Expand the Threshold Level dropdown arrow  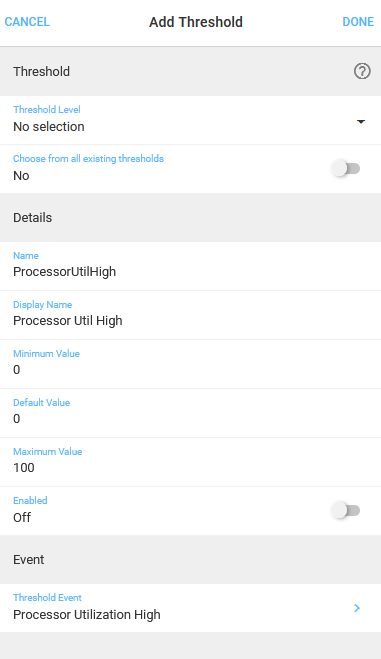pos(361,122)
